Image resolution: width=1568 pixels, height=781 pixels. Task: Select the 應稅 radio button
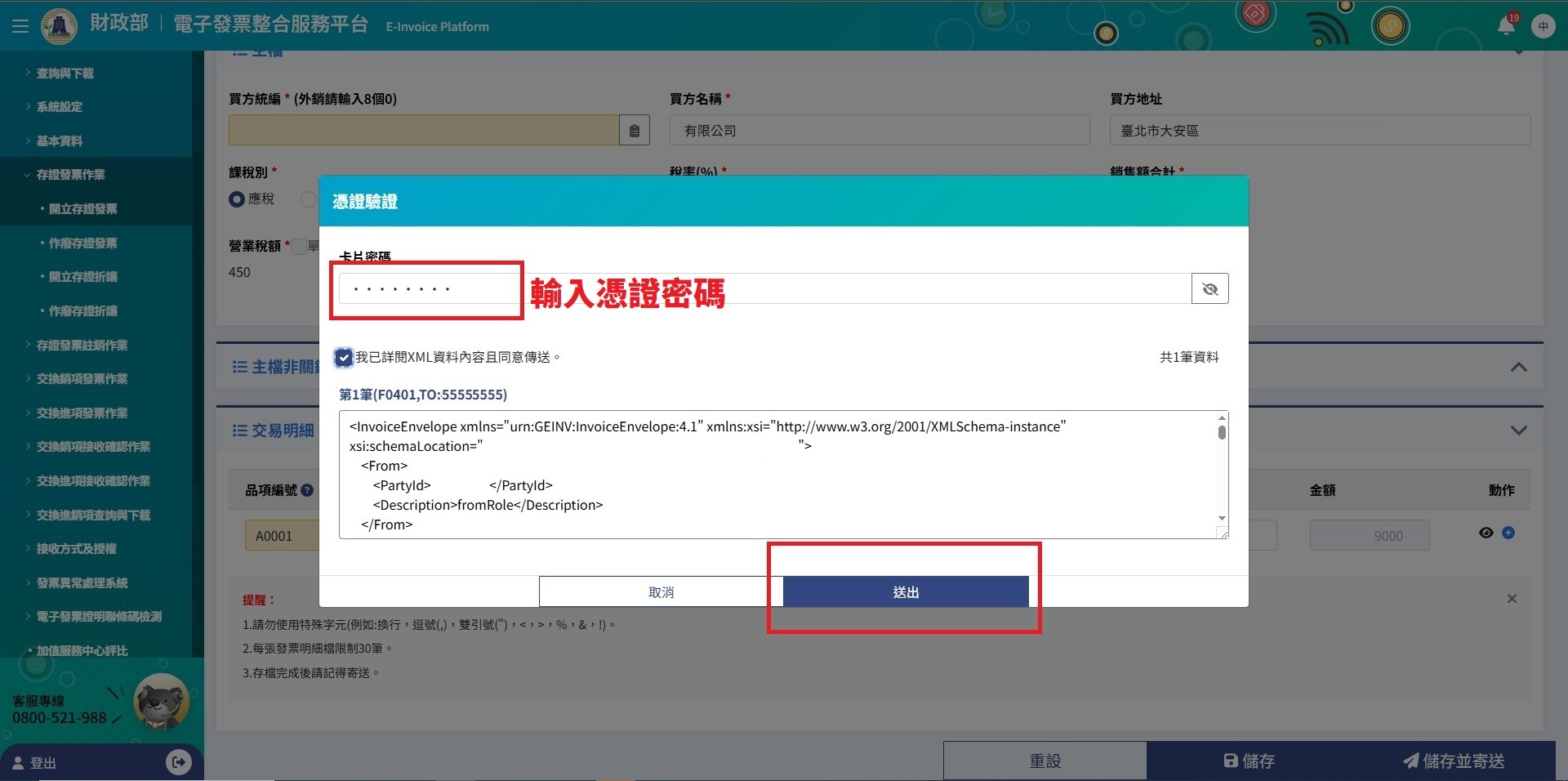[x=237, y=199]
